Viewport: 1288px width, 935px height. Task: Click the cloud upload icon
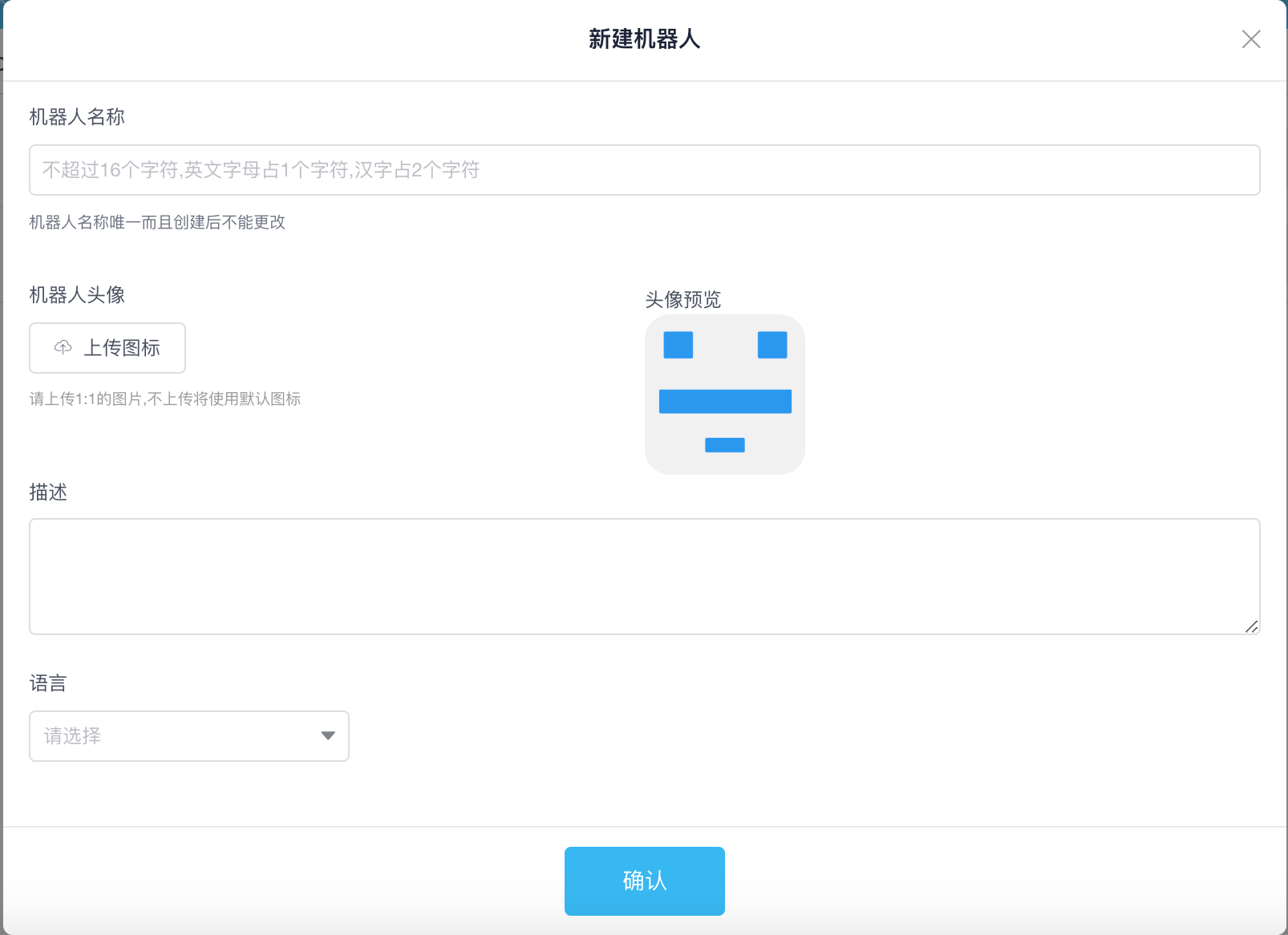[x=63, y=347]
